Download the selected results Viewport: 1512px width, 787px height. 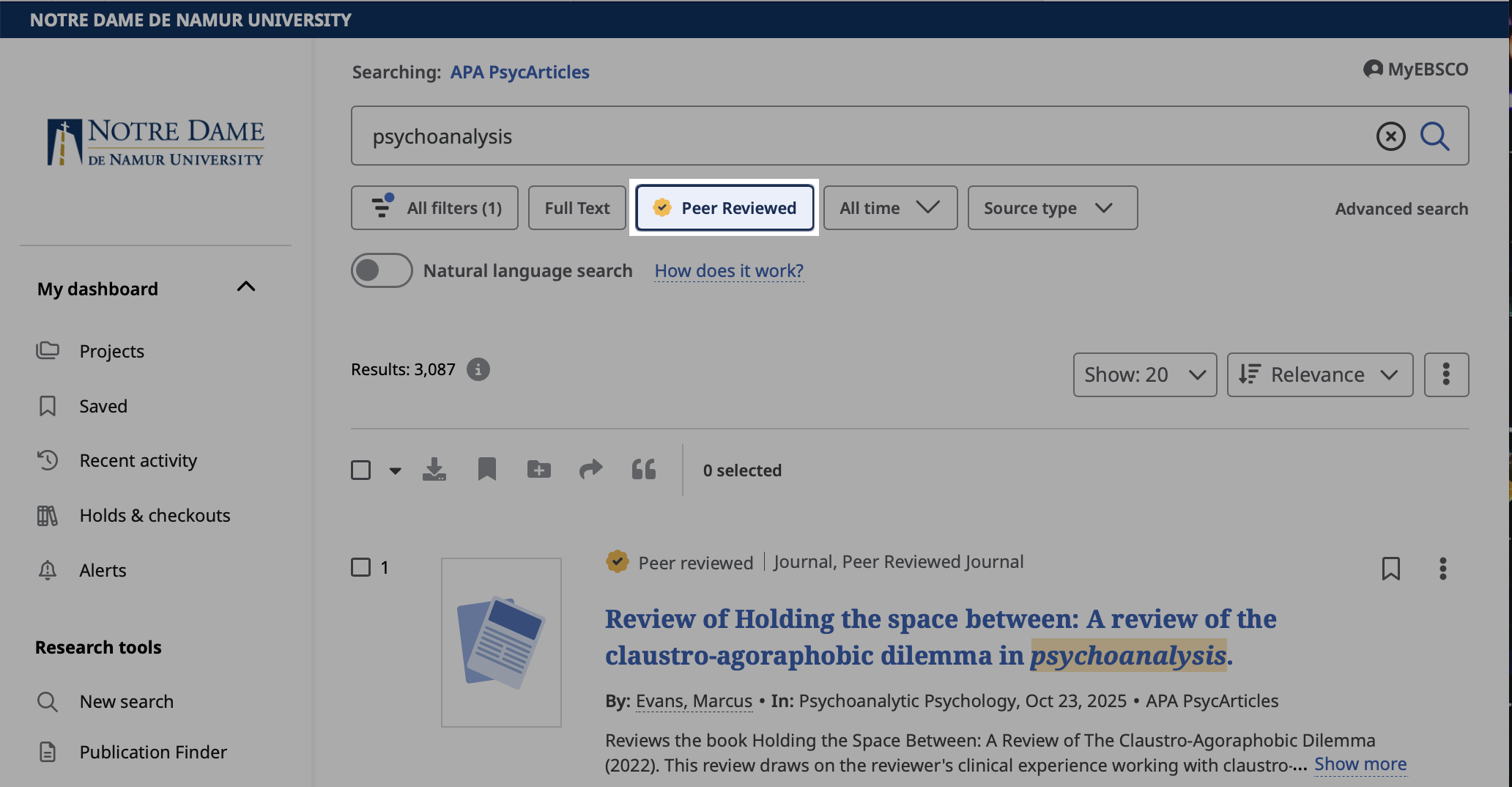point(434,470)
